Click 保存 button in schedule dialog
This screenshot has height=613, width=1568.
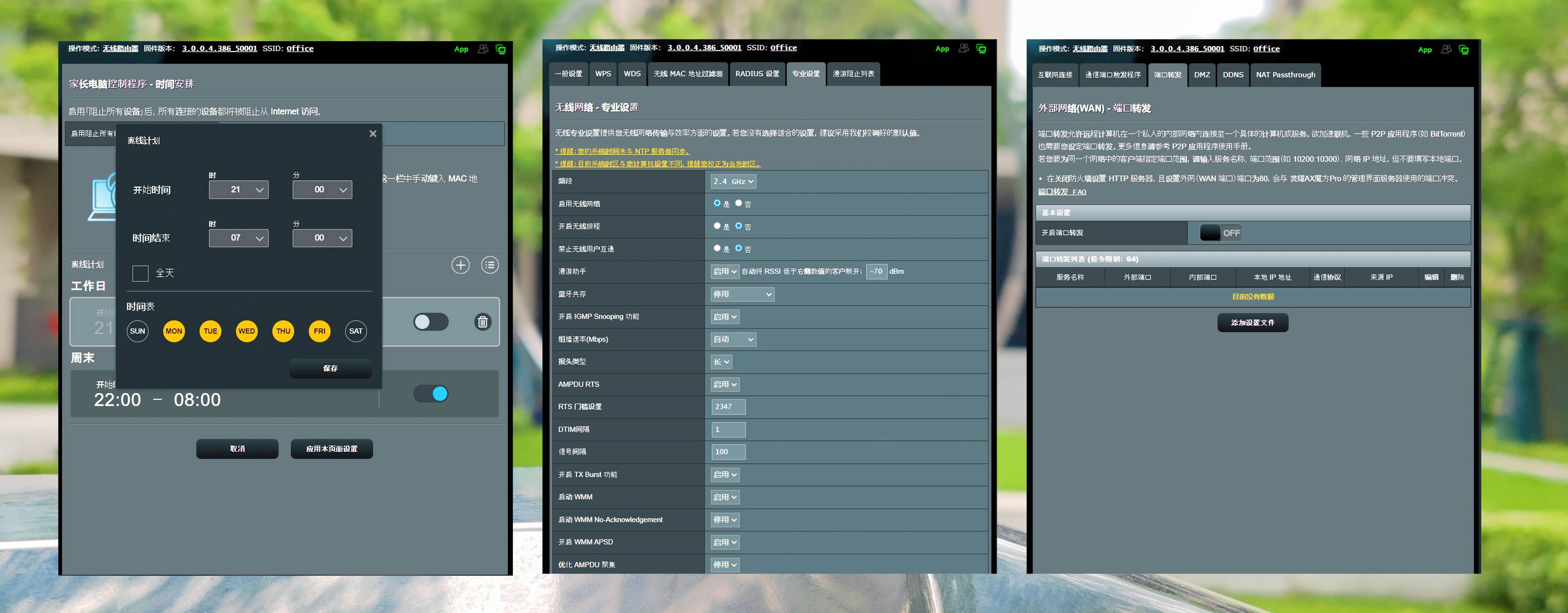[330, 368]
